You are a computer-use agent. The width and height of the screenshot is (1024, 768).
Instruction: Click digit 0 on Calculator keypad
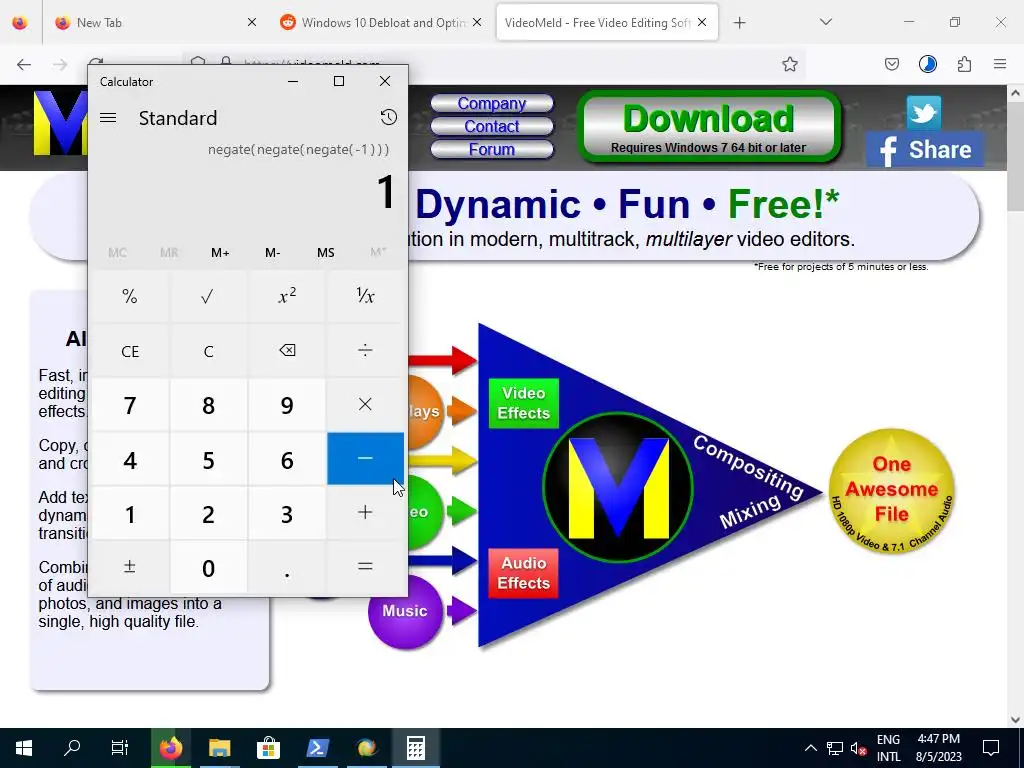[x=208, y=567]
